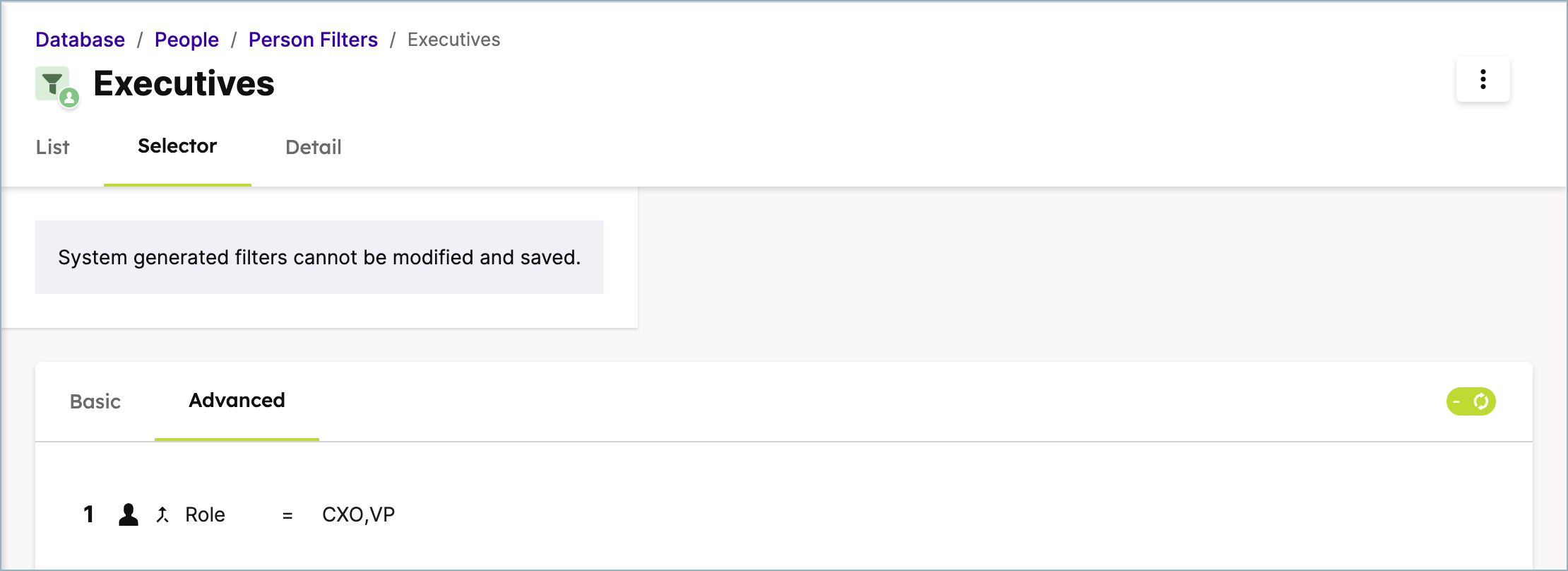Screen dimensions: 1568x571
Task: Click the refresh icon in the green toggle
Action: pyautogui.click(x=1481, y=401)
